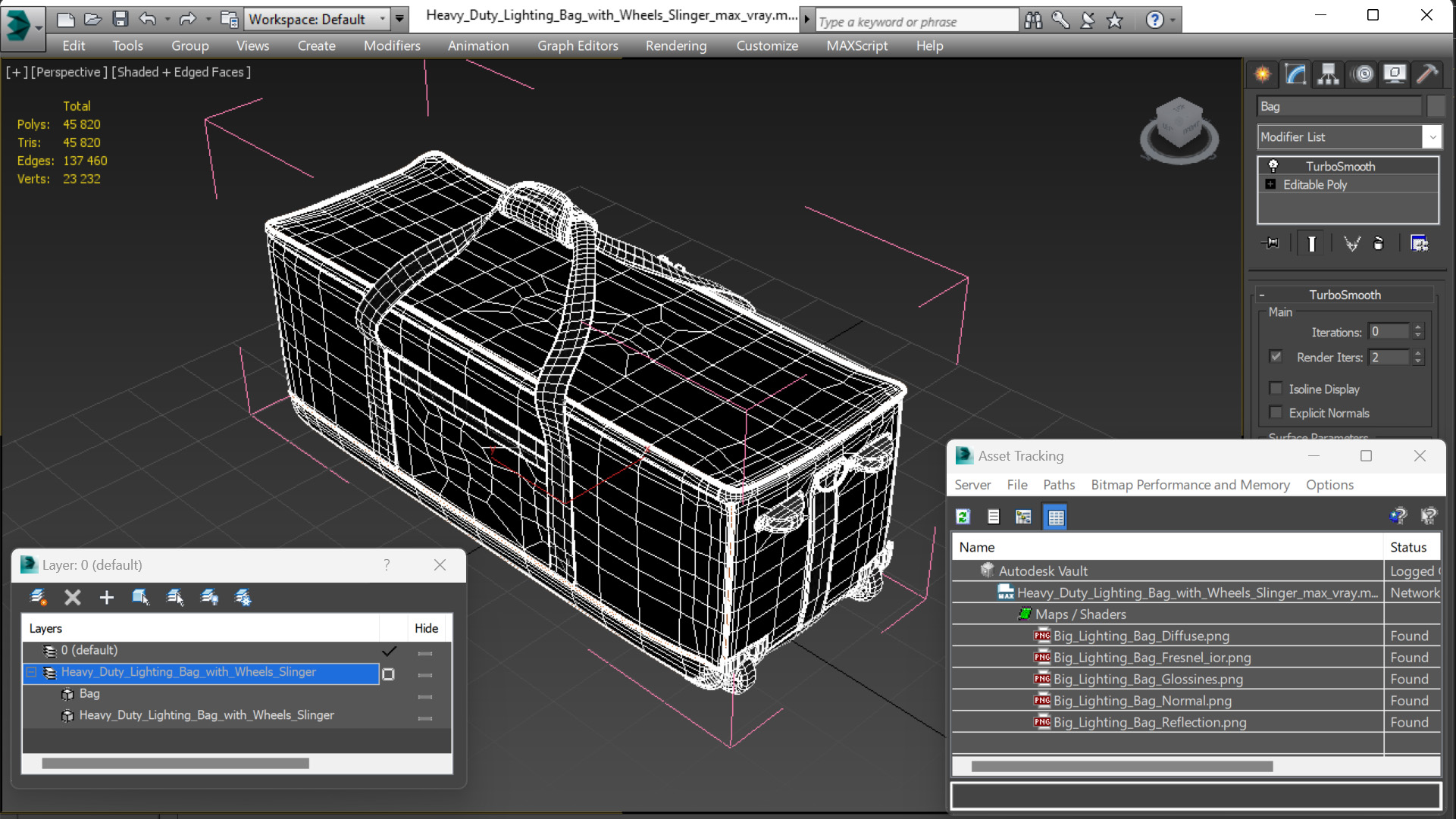Image resolution: width=1456 pixels, height=819 pixels.
Task: Click the pin stack icon
Action: (1271, 243)
